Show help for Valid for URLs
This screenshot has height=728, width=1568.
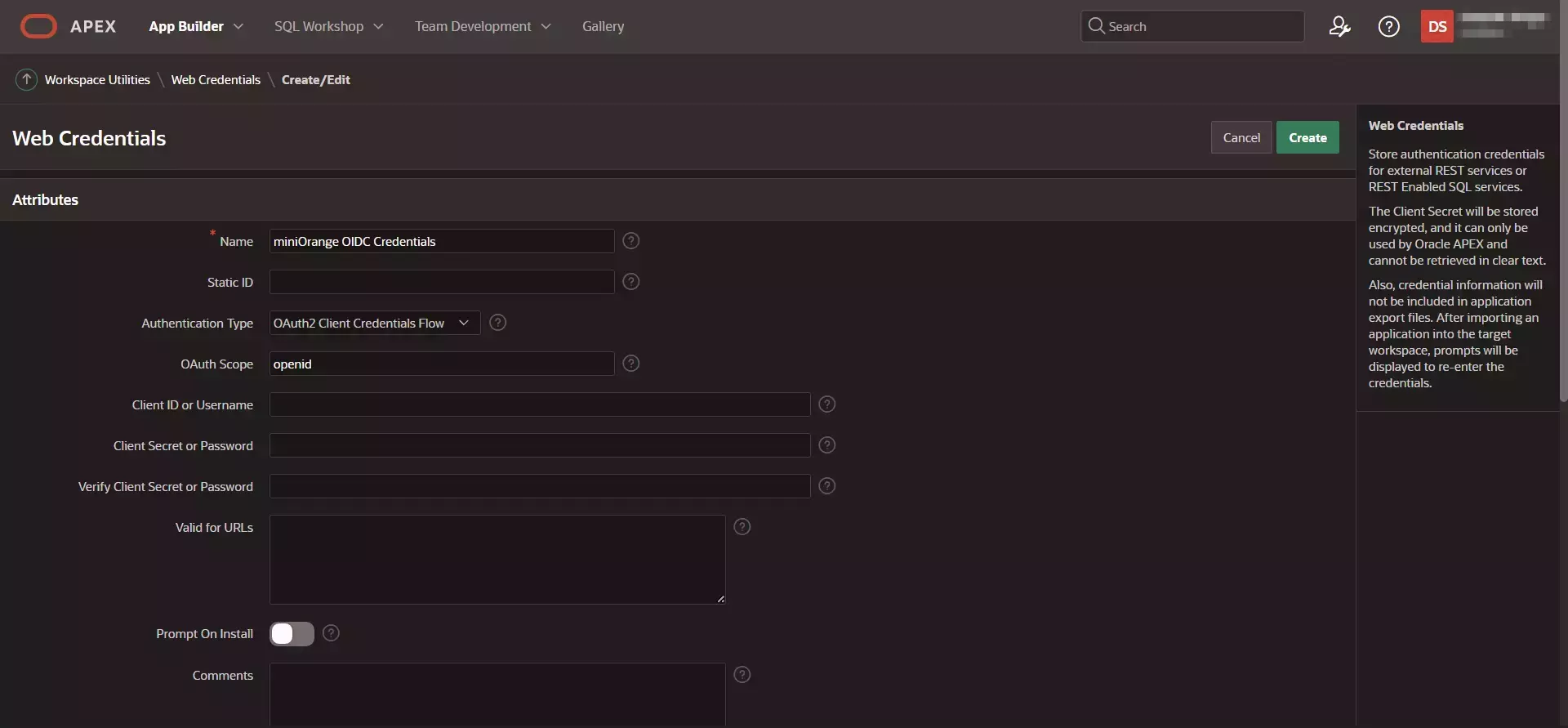(742, 526)
